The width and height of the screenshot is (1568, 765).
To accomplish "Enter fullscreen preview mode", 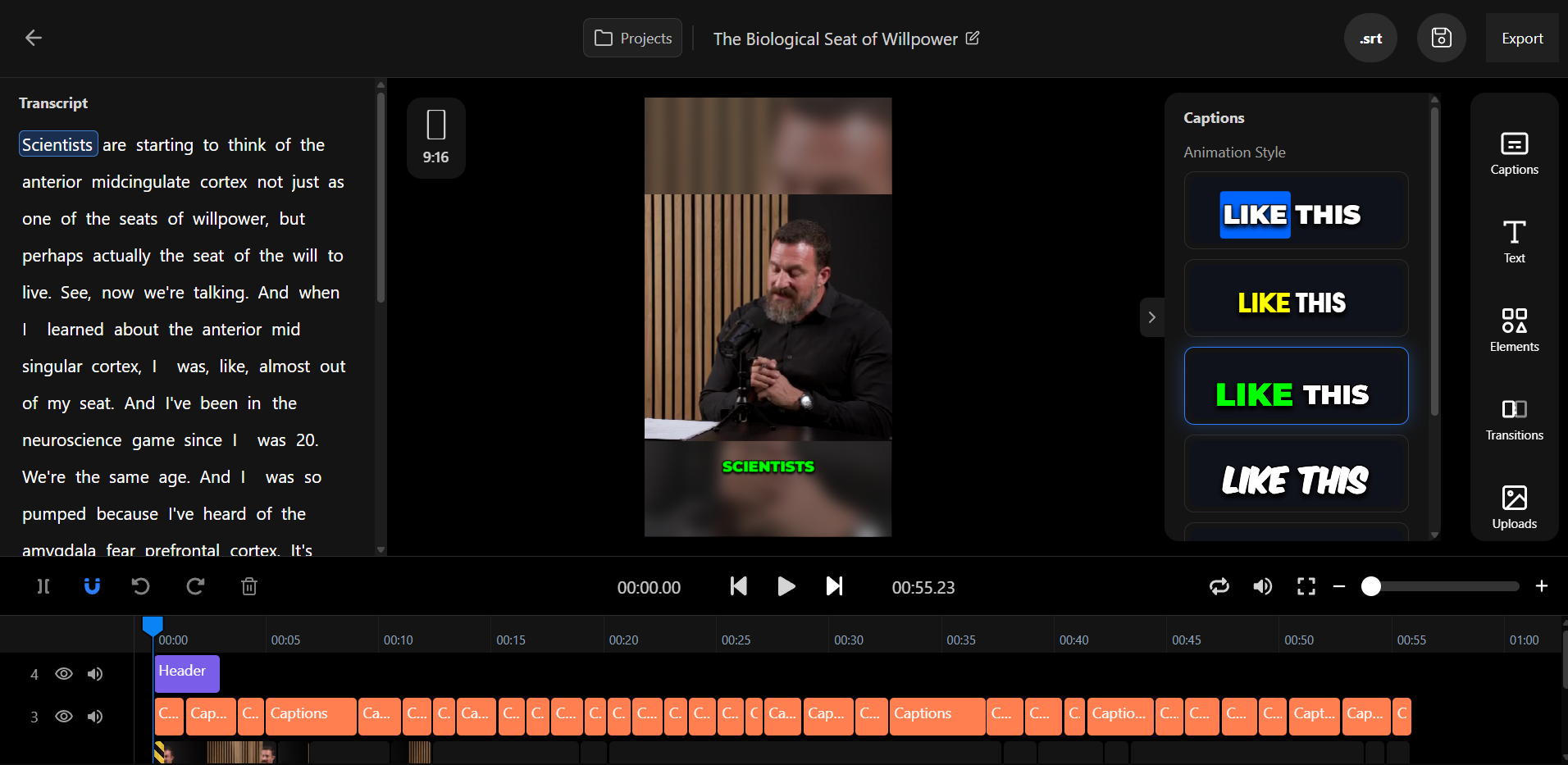I will 1306,586.
